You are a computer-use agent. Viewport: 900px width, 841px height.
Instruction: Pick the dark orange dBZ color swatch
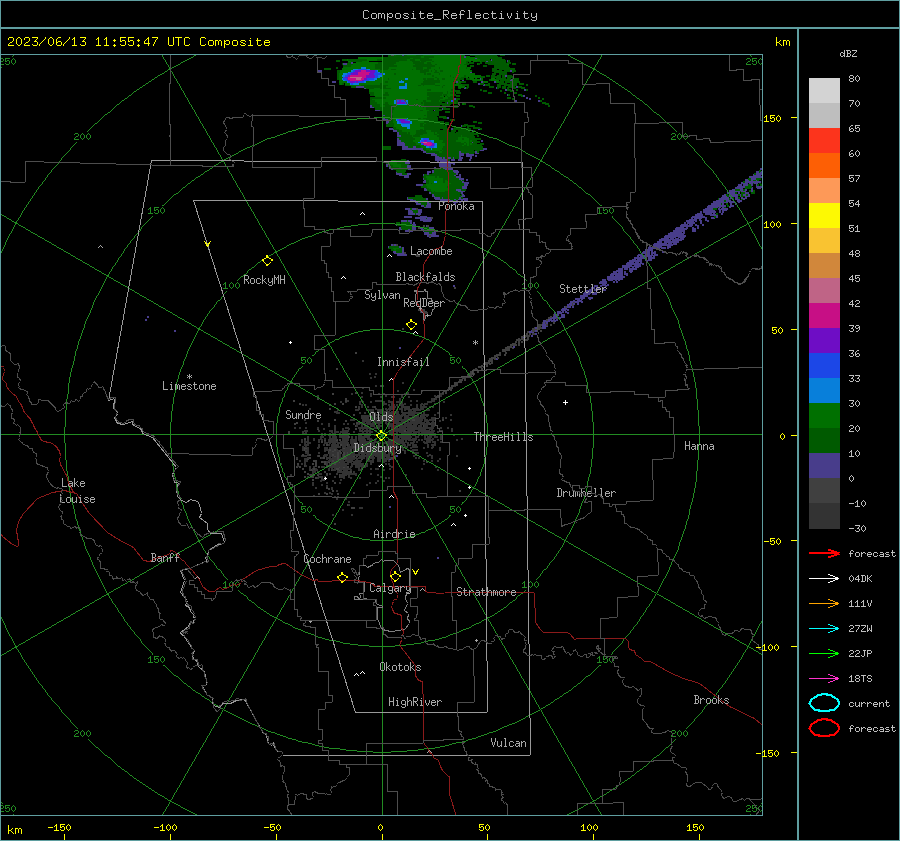click(x=824, y=165)
